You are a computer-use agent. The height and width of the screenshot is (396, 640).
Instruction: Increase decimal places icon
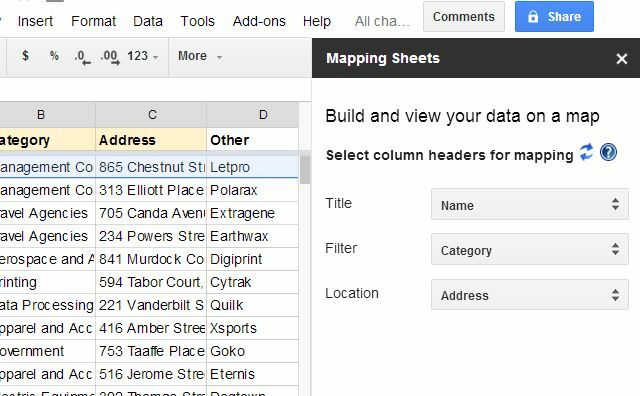110,56
